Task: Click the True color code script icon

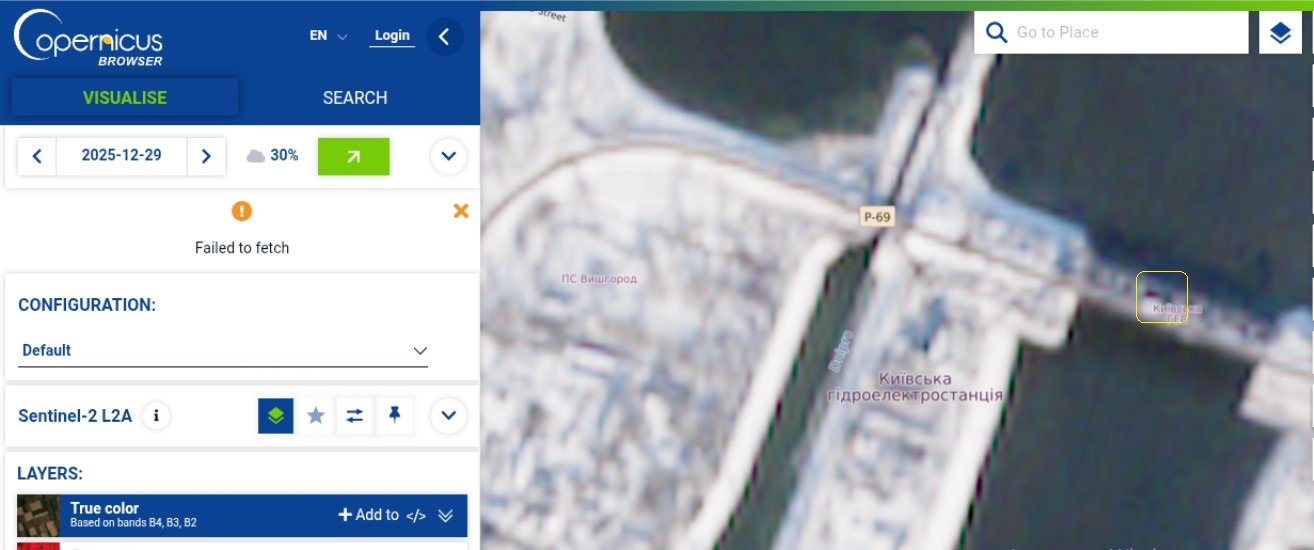Action: coord(417,515)
